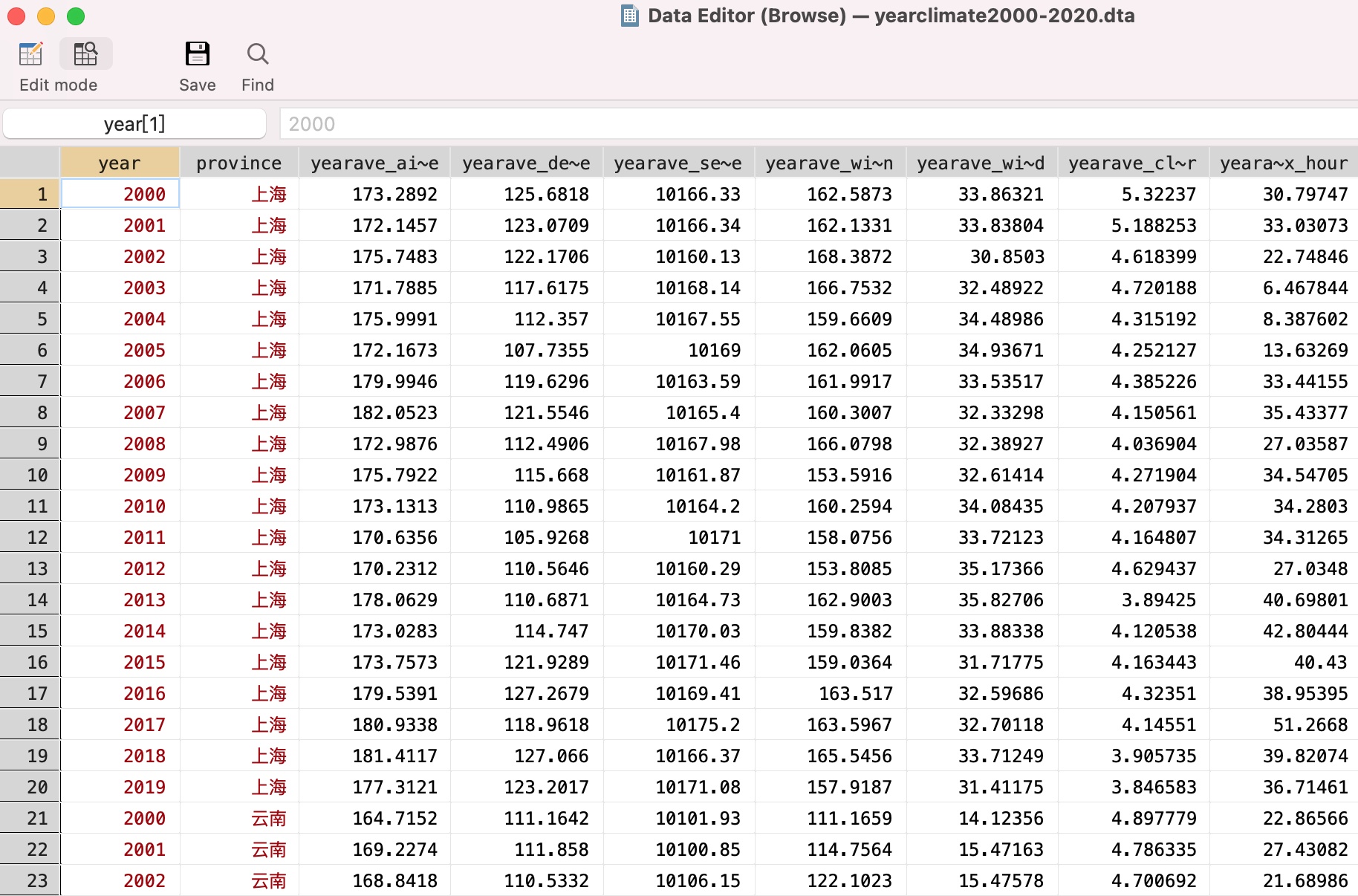Select the yearave_wi~n column header

(829, 163)
